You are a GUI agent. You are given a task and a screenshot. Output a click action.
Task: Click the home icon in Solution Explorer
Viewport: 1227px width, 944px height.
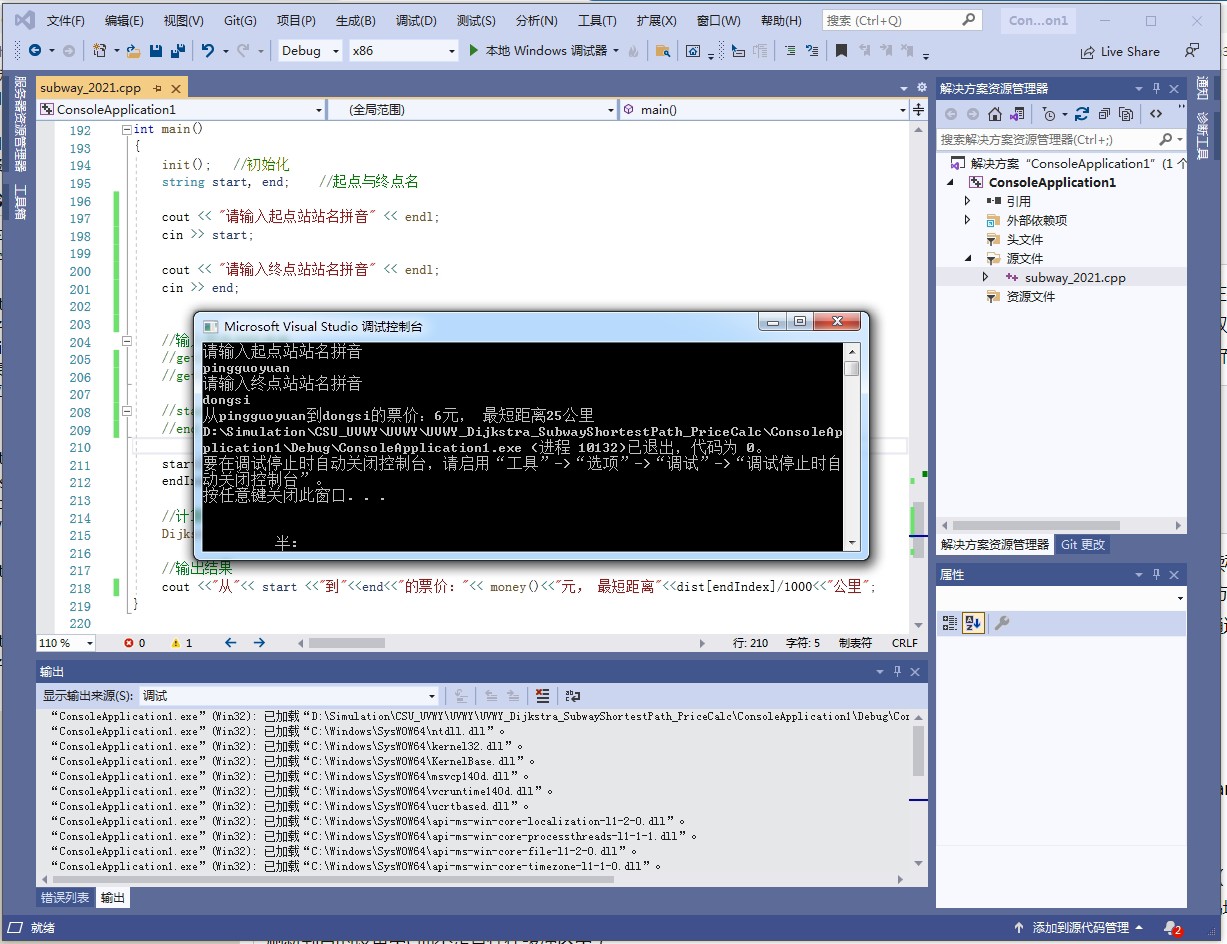995,114
